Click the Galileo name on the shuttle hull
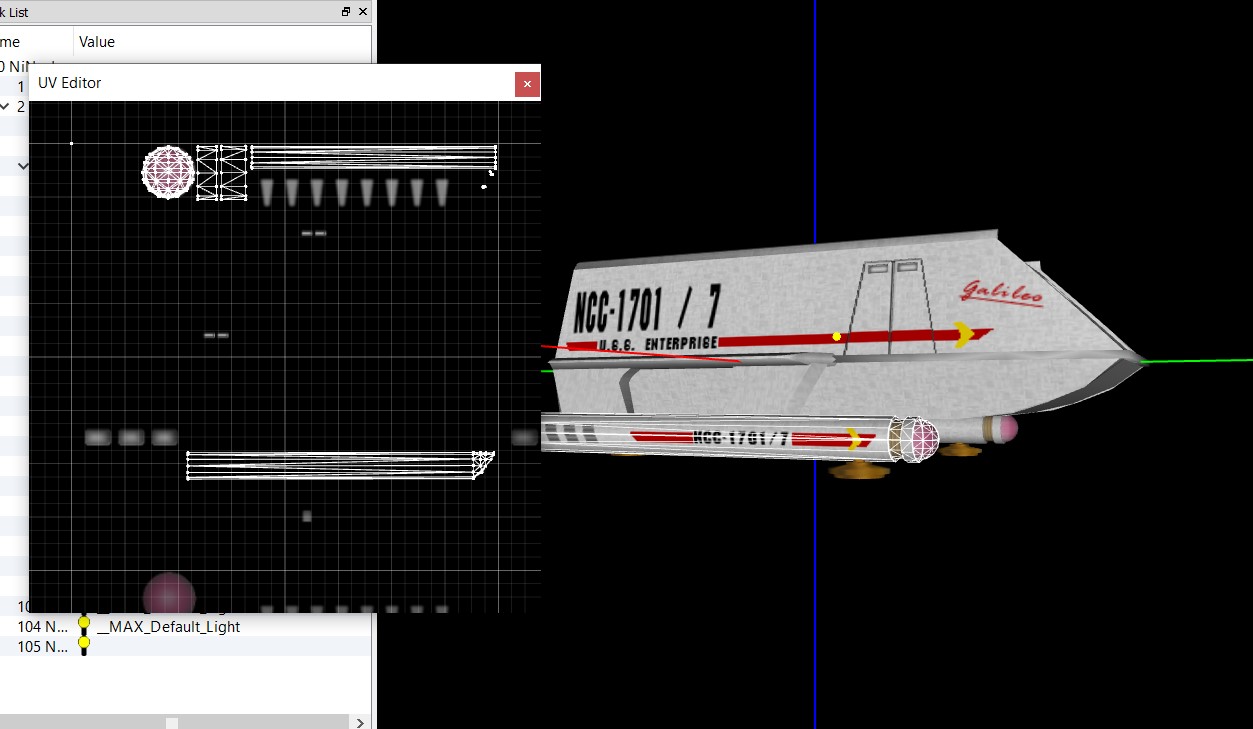1253x729 pixels. pos(1001,291)
